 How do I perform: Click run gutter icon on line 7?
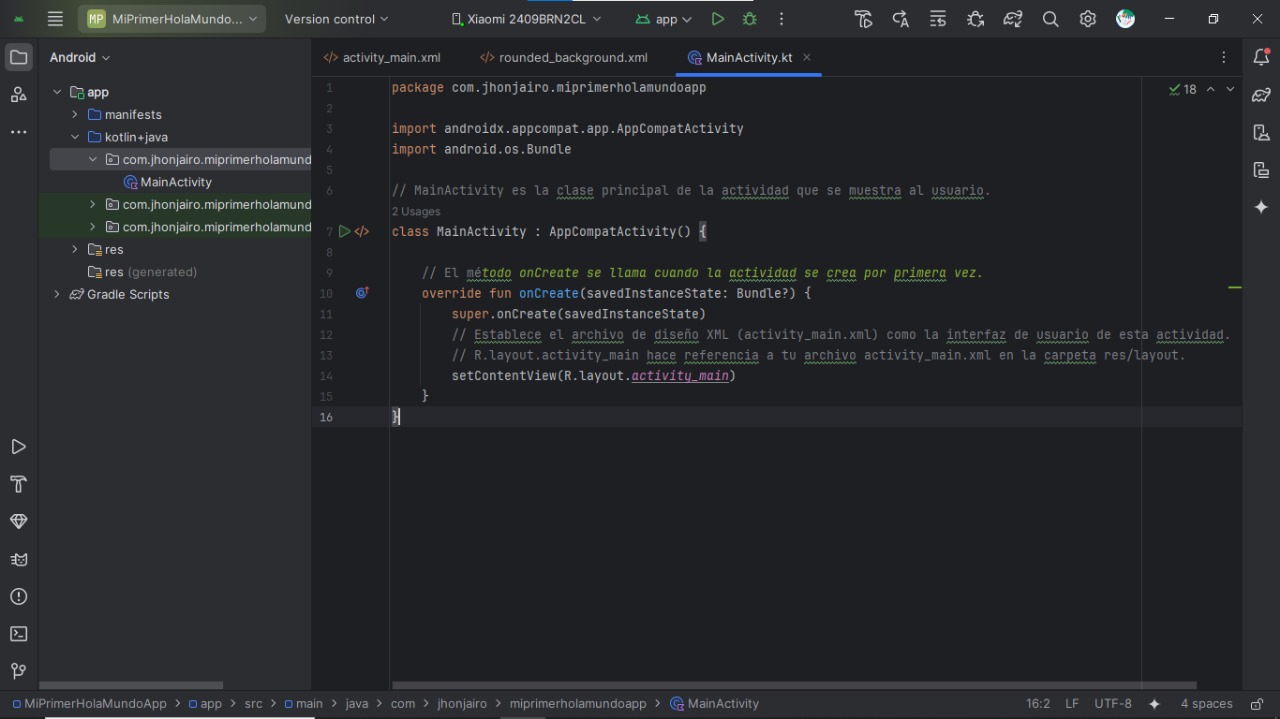pos(344,231)
